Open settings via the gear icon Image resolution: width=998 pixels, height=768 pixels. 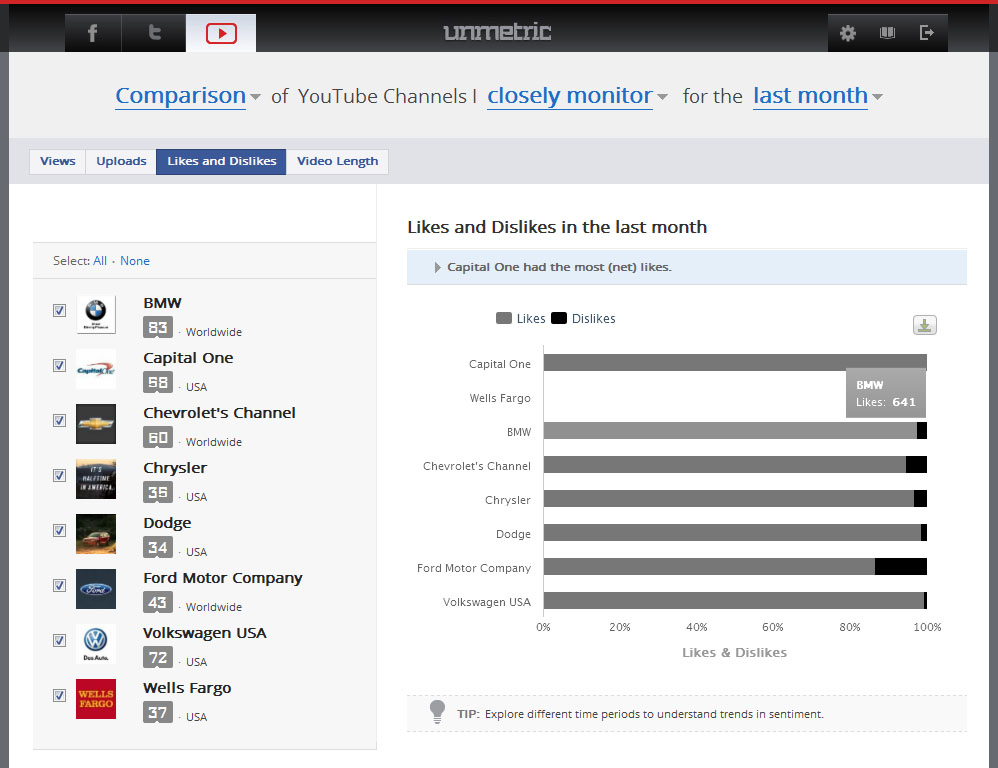pyautogui.click(x=847, y=33)
